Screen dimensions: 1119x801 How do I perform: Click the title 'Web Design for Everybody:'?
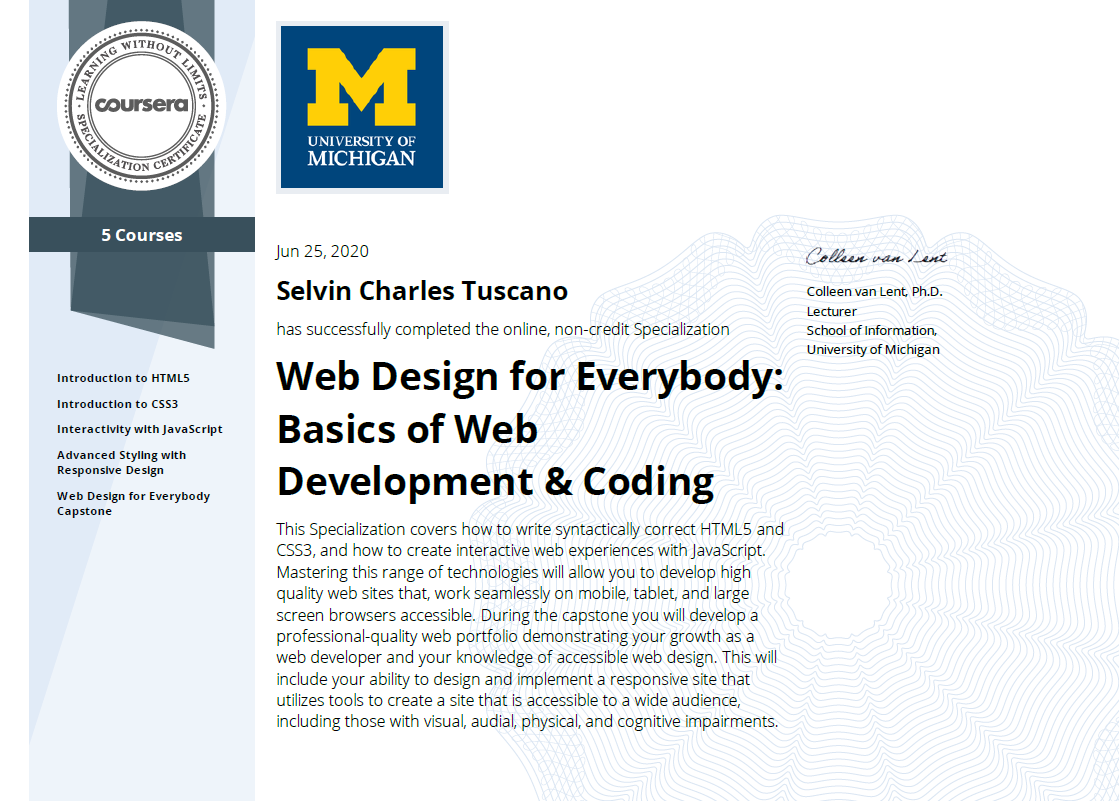(530, 376)
